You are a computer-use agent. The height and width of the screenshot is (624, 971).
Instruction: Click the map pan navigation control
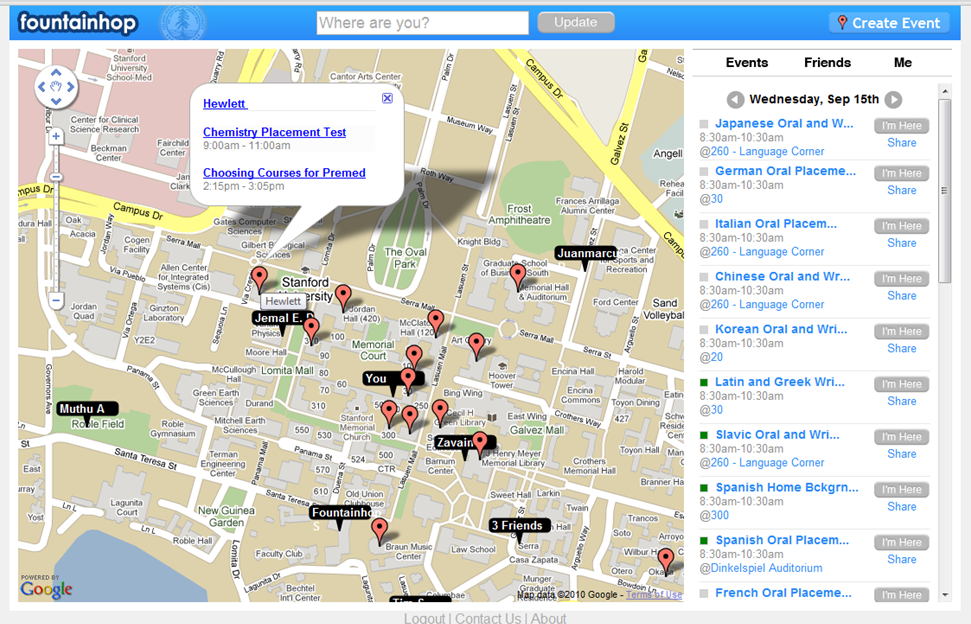coord(56,87)
